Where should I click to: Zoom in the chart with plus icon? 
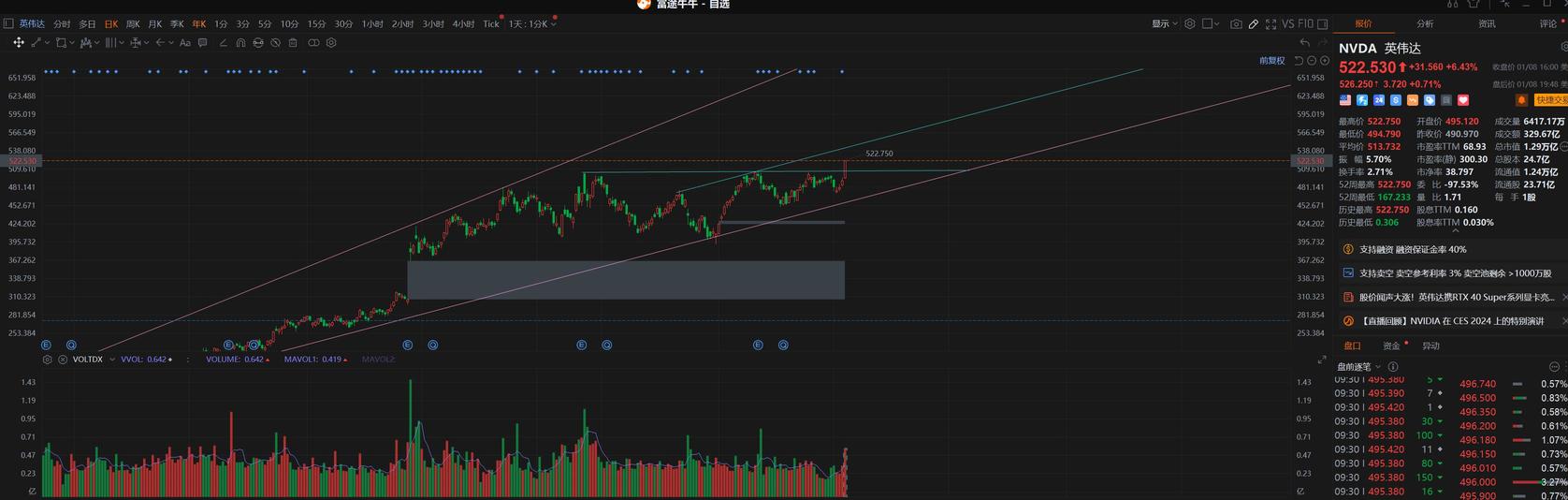click(x=1325, y=61)
